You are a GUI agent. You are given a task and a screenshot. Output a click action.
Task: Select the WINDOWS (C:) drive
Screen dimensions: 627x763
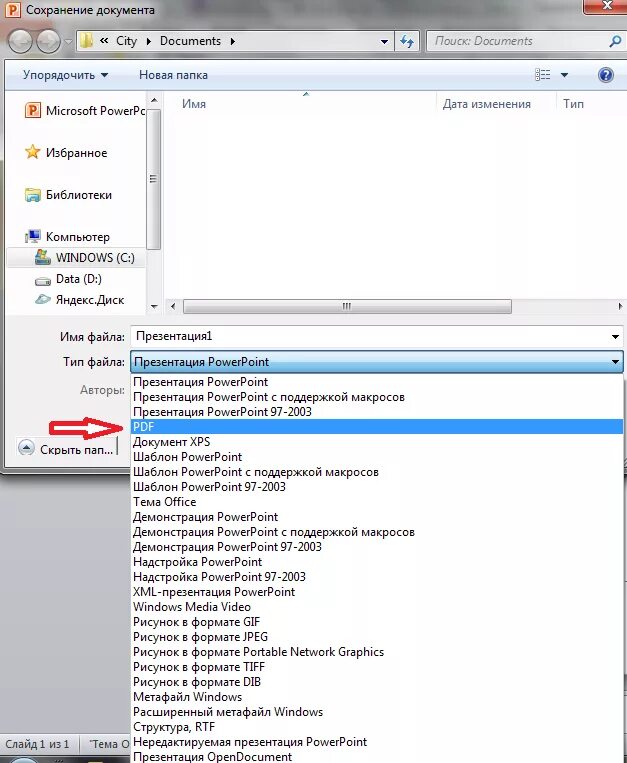click(76, 257)
